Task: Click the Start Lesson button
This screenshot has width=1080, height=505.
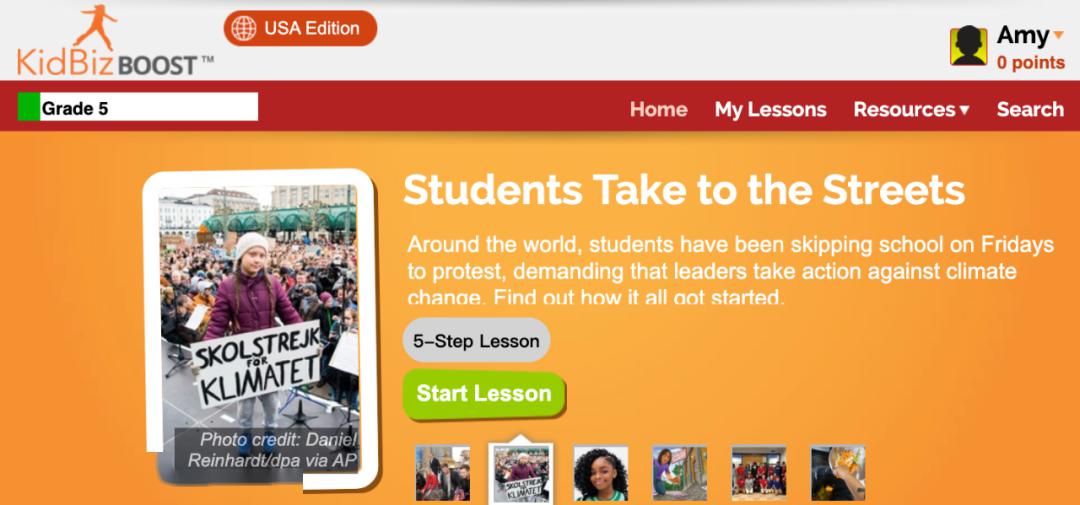Action: click(x=484, y=394)
